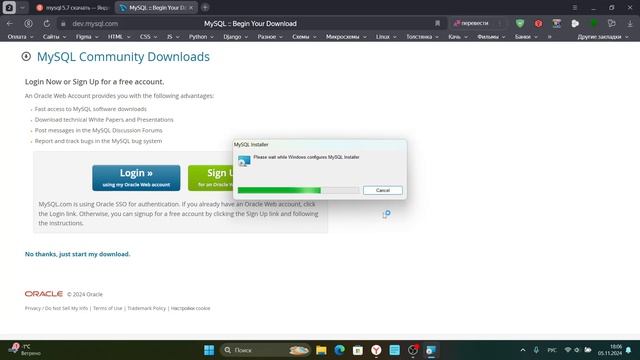
Task: Click the MySQL Installer dialog title bar
Action: [319, 144]
